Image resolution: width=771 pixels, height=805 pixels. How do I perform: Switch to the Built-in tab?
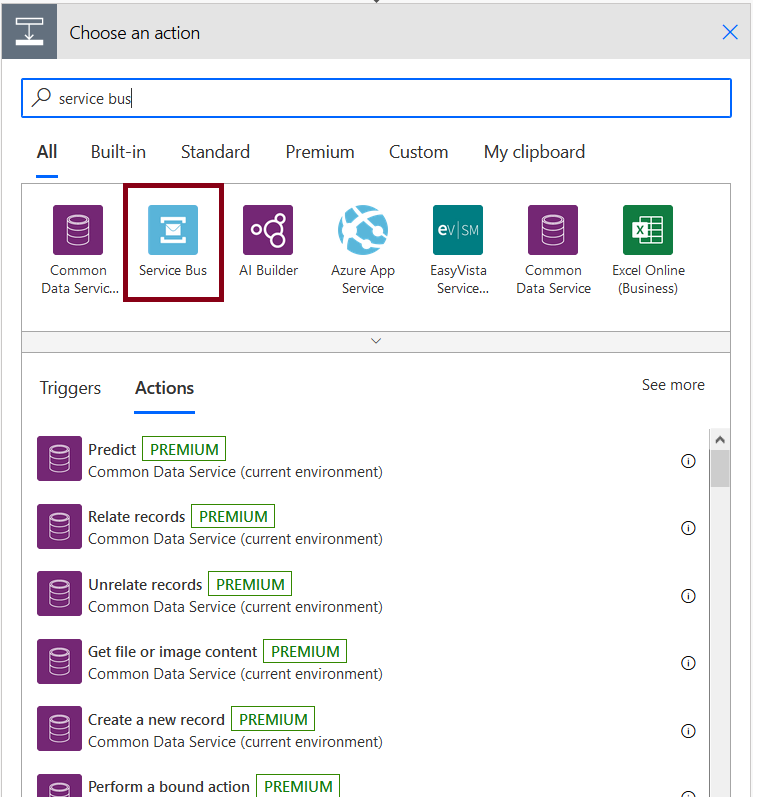click(x=118, y=152)
